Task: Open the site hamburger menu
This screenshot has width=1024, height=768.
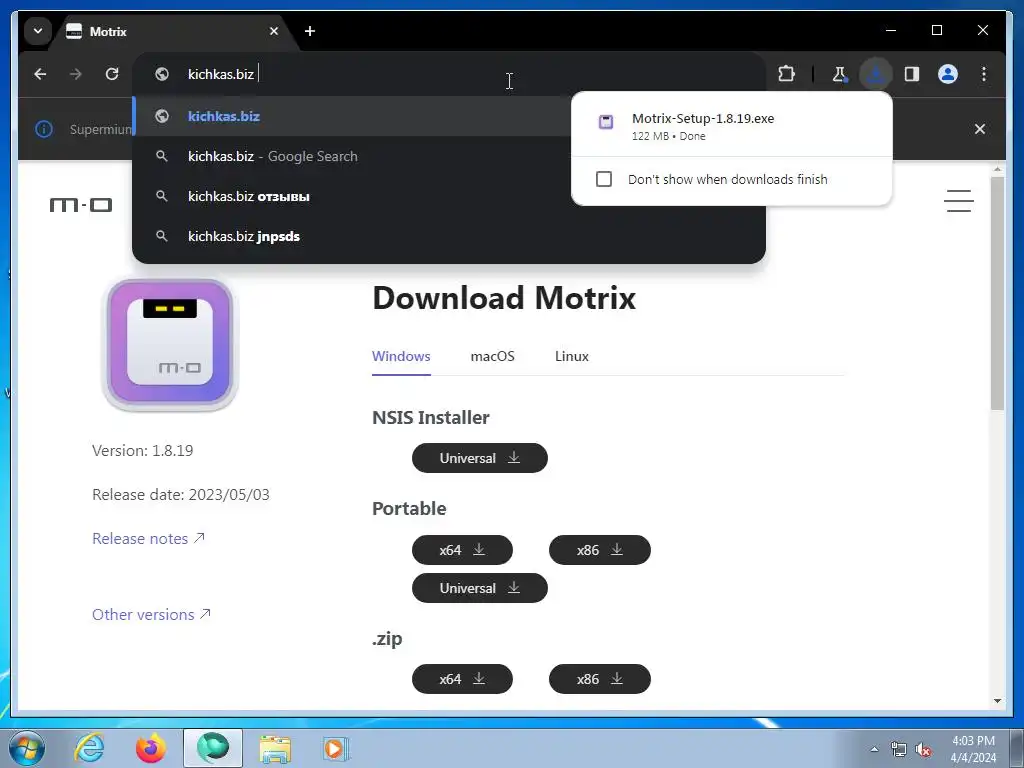Action: click(959, 201)
